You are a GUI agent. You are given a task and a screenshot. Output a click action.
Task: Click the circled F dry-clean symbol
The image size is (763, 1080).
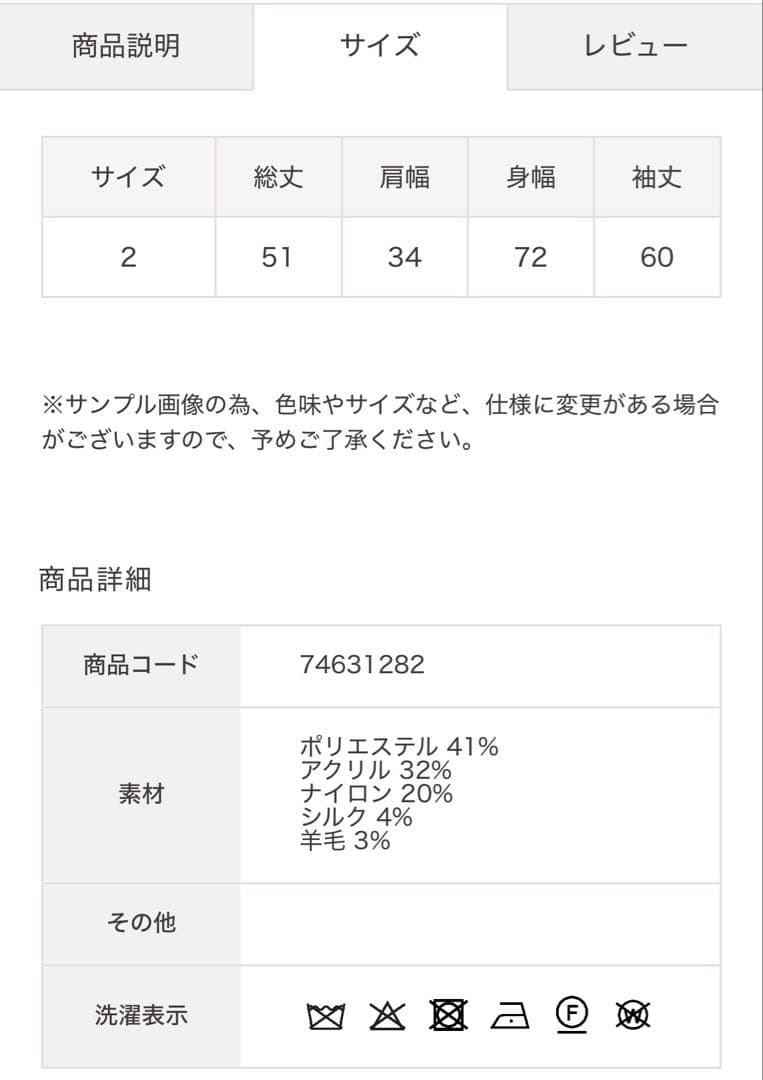[x=572, y=1015]
